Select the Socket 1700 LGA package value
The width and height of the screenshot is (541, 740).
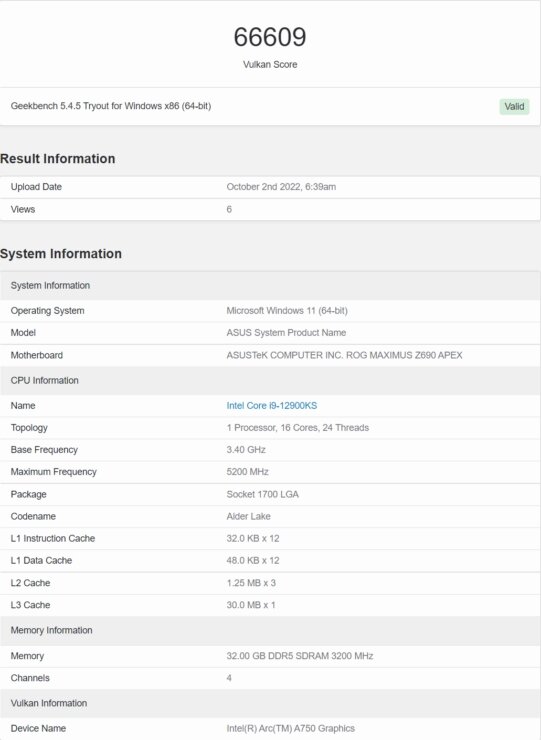click(262, 494)
